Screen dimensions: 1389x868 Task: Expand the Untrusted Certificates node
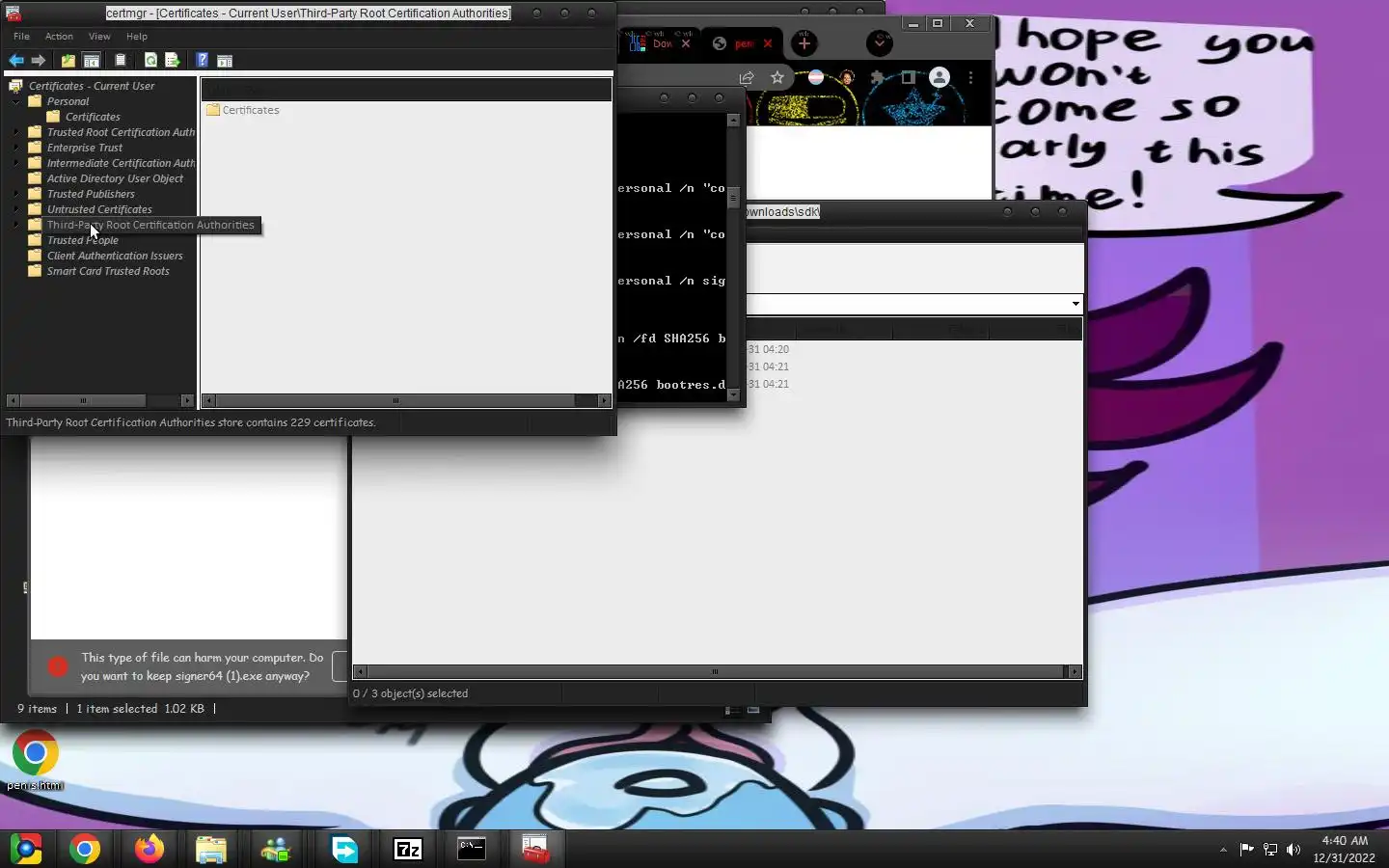click(x=16, y=209)
